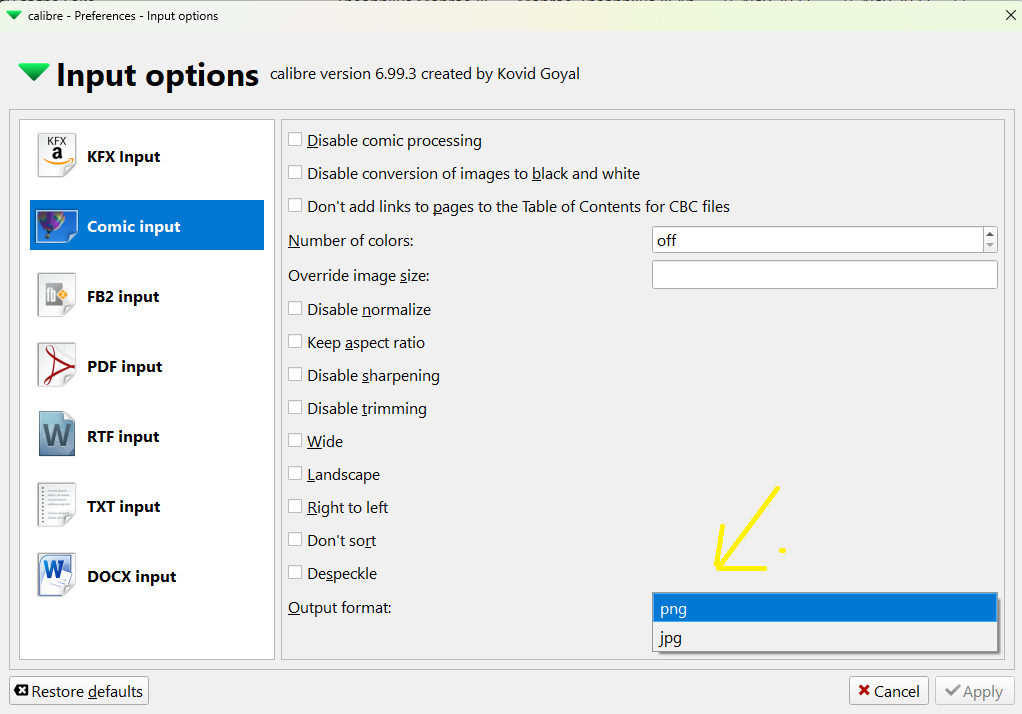1022x714 pixels.
Task: Check Don't add links to pages option
Action: (x=295, y=205)
